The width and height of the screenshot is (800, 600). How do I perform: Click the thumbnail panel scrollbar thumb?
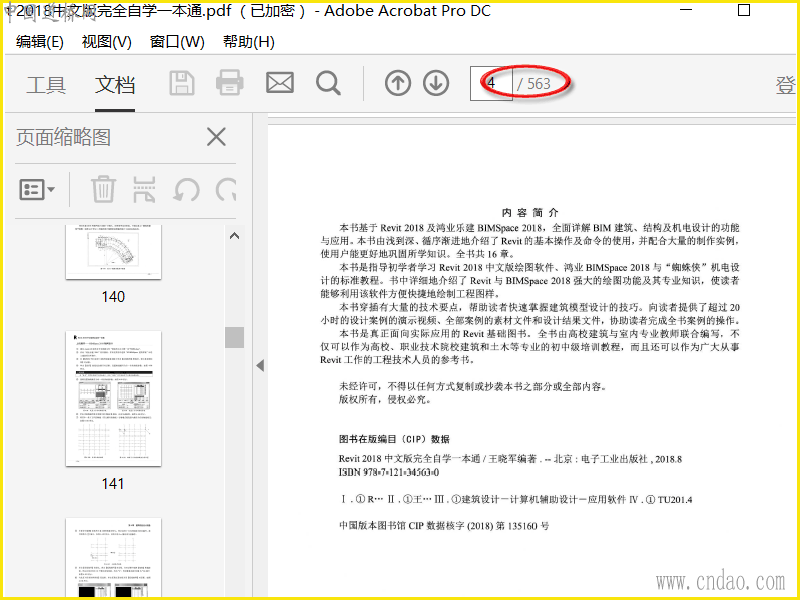point(234,337)
